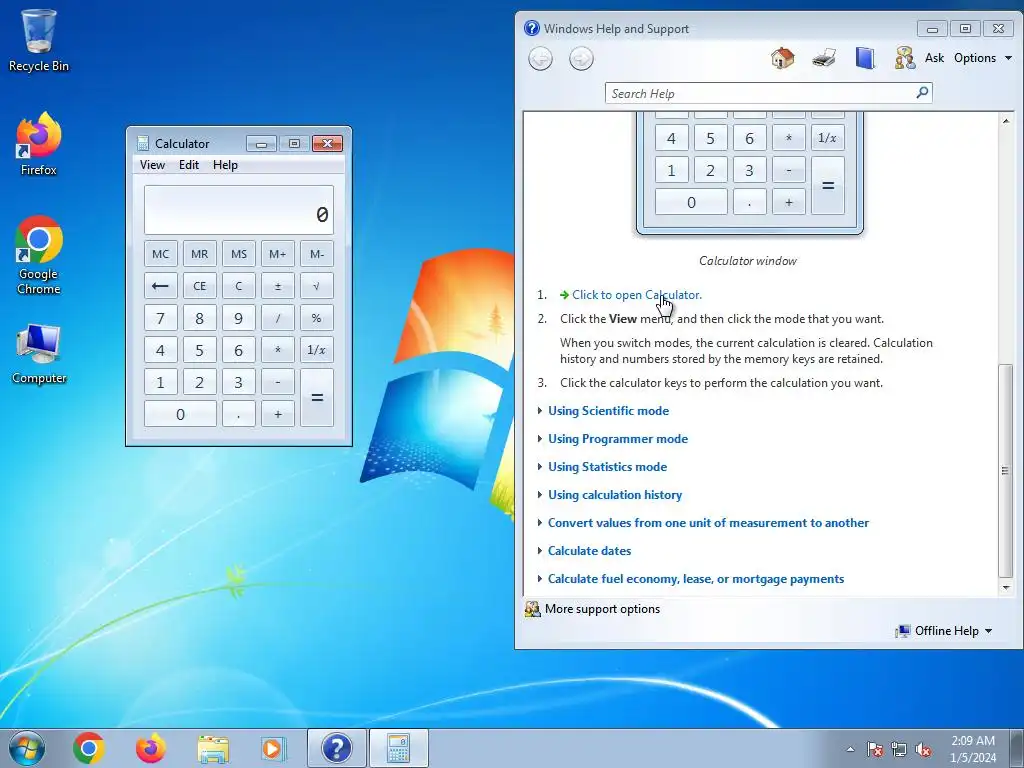Image resolution: width=1024 pixels, height=768 pixels.
Task: Open Windows Media Player from the taskbar
Action: 273,748
